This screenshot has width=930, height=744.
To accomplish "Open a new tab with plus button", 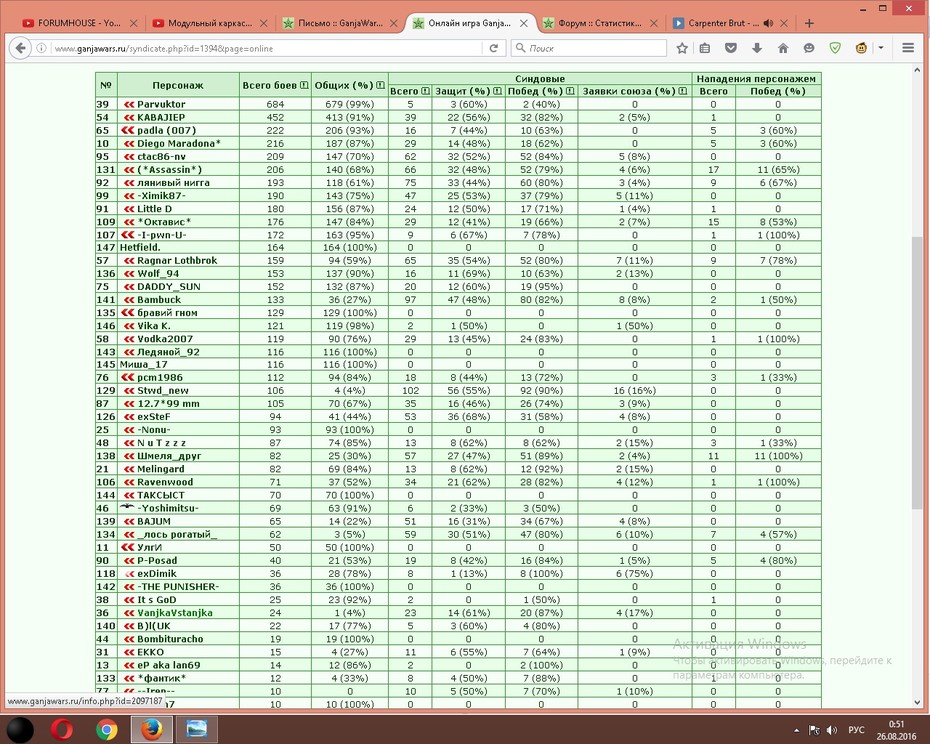I will (809, 23).
